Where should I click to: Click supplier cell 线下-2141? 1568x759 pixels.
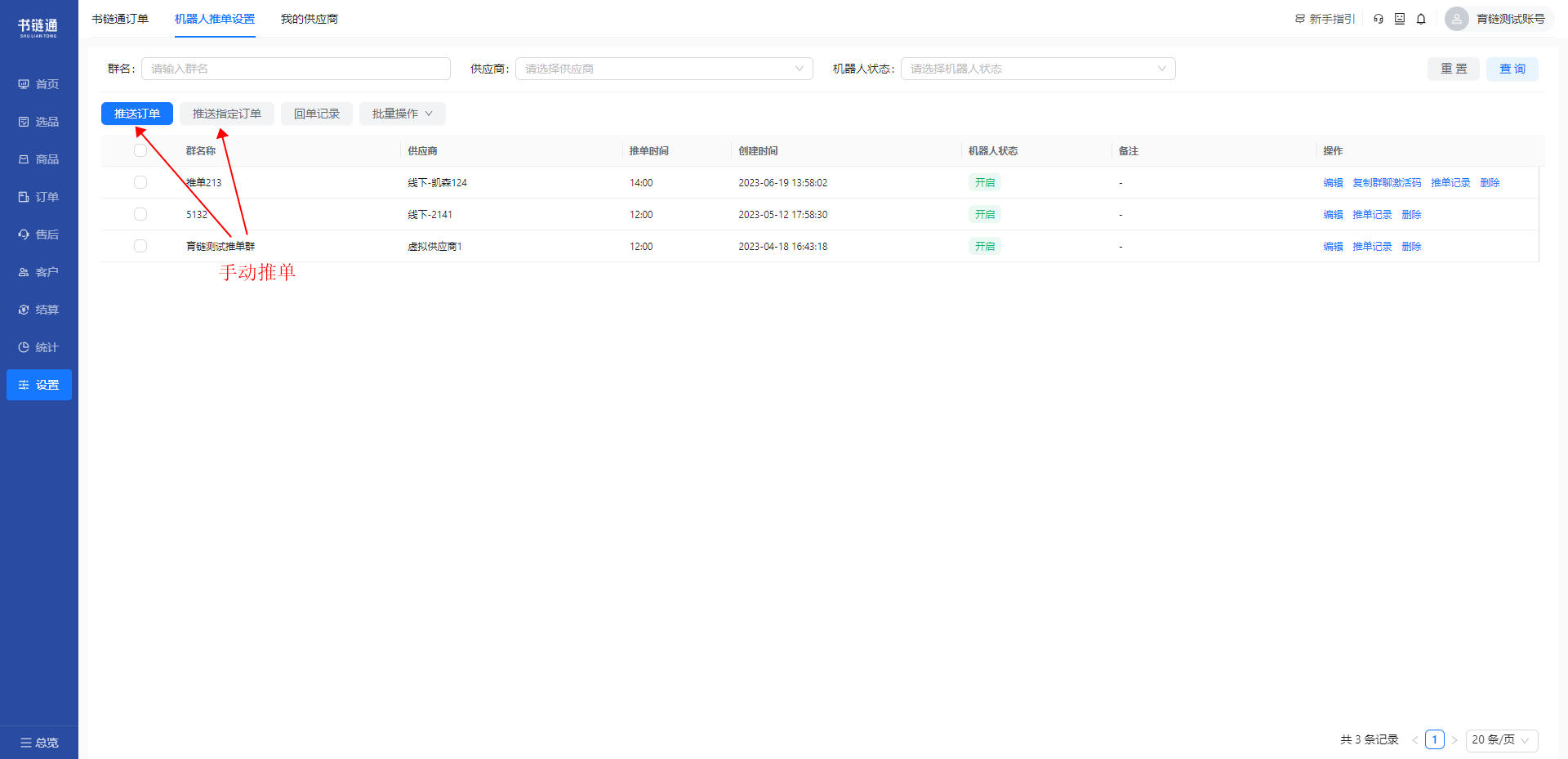pos(430,214)
